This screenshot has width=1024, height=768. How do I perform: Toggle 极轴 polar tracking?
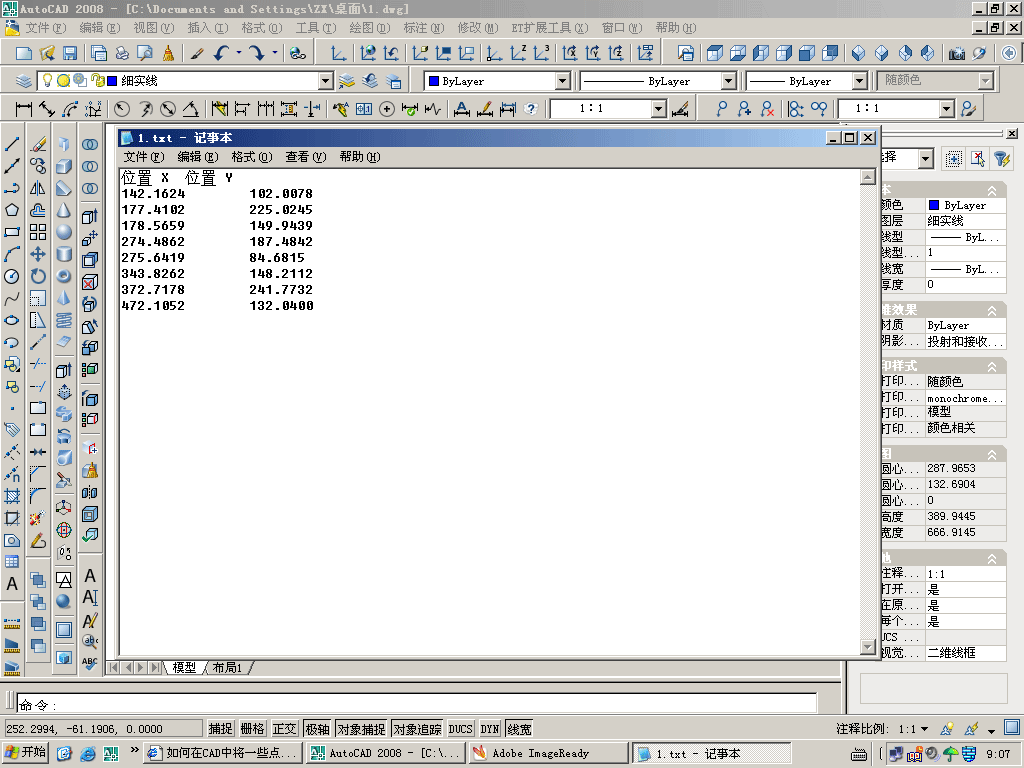[x=317, y=729]
